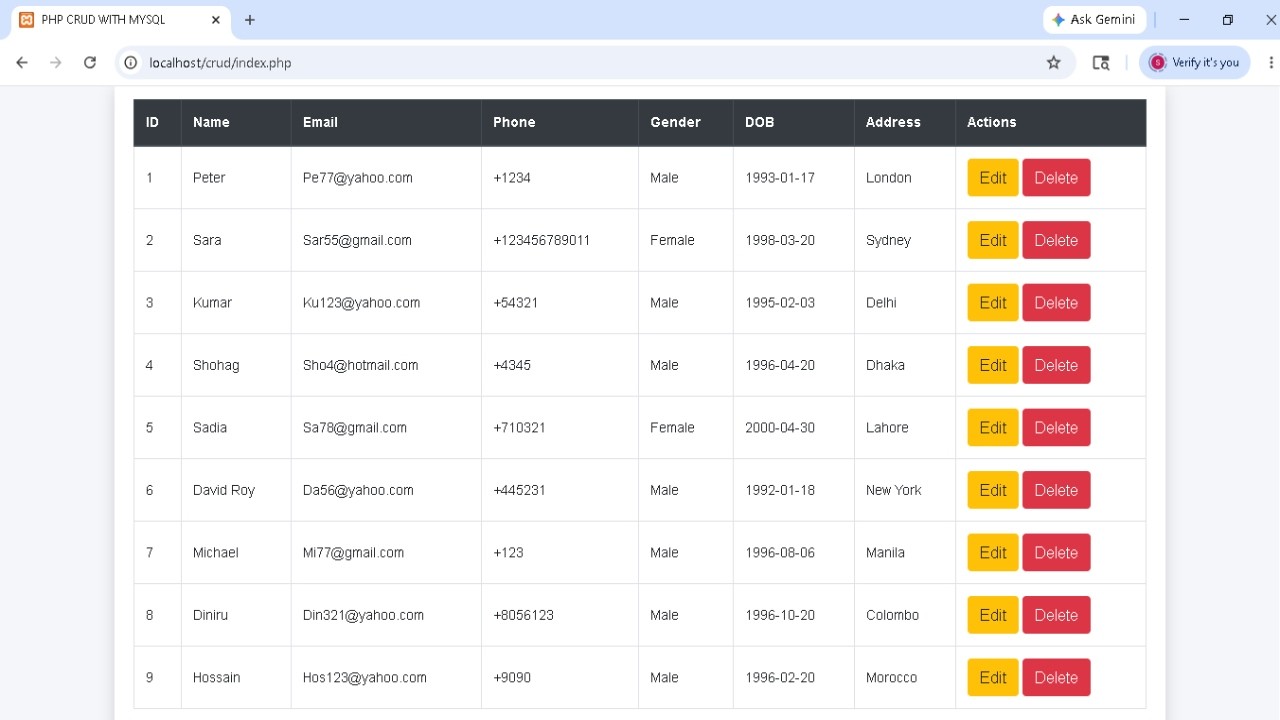
Task: Click the address Colombo
Action: 892,615
